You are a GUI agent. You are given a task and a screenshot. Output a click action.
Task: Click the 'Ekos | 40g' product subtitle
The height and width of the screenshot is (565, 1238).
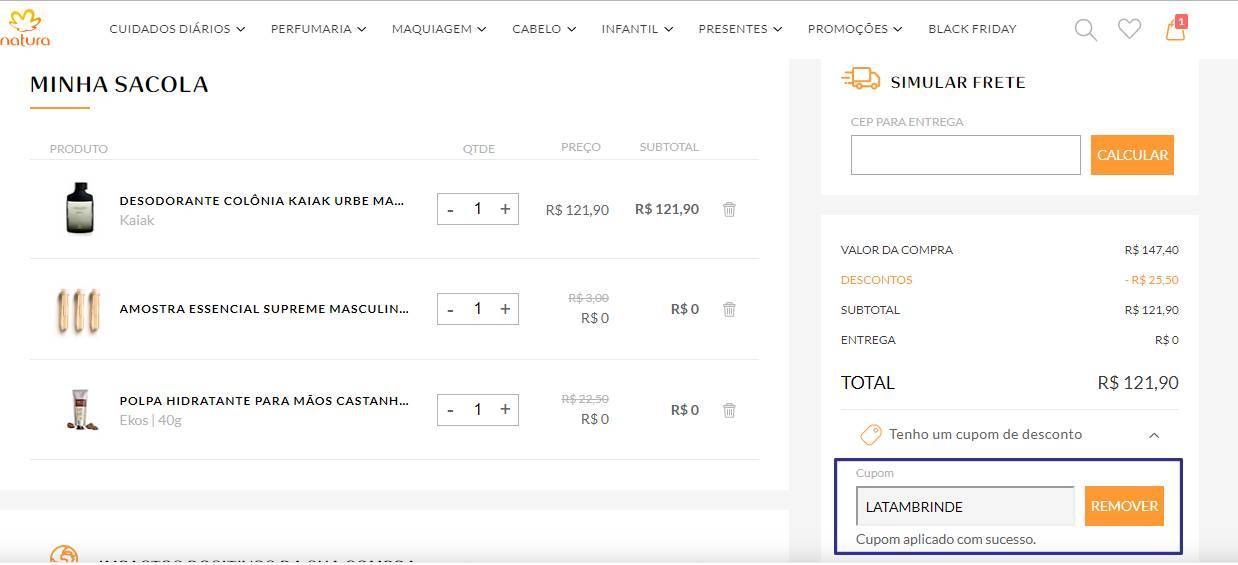(x=150, y=420)
